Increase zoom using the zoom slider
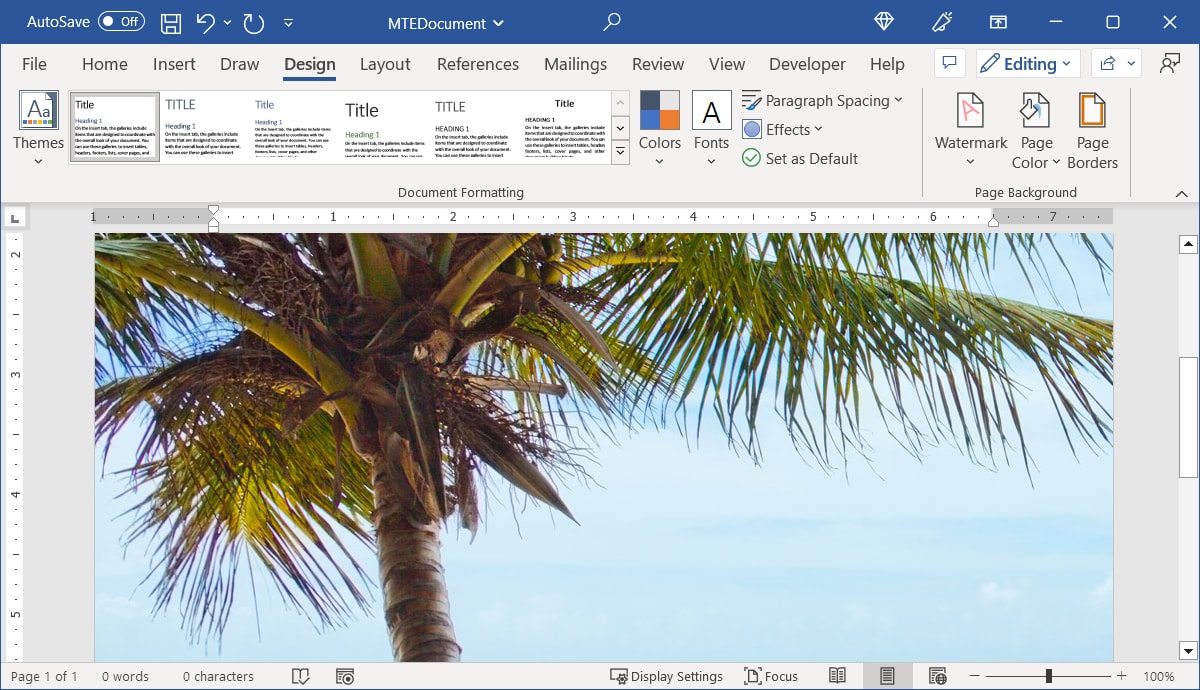This screenshot has width=1200, height=690. 1121,675
